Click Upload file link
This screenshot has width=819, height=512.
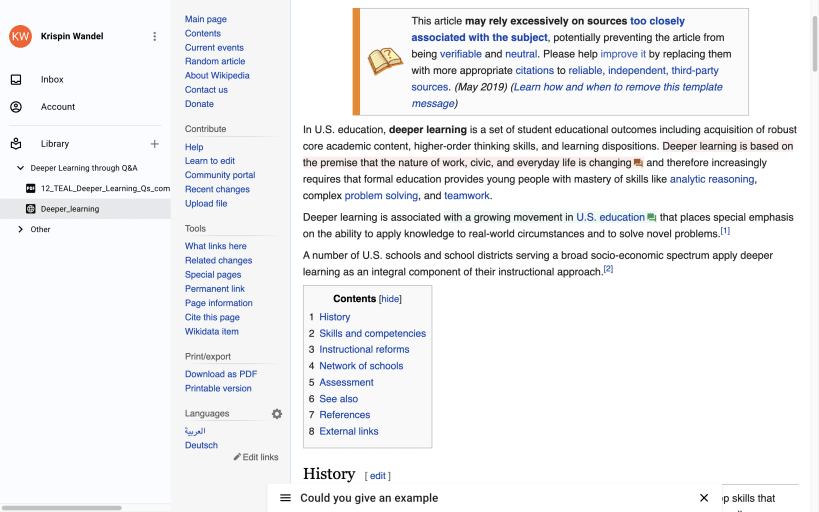[206, 203]
